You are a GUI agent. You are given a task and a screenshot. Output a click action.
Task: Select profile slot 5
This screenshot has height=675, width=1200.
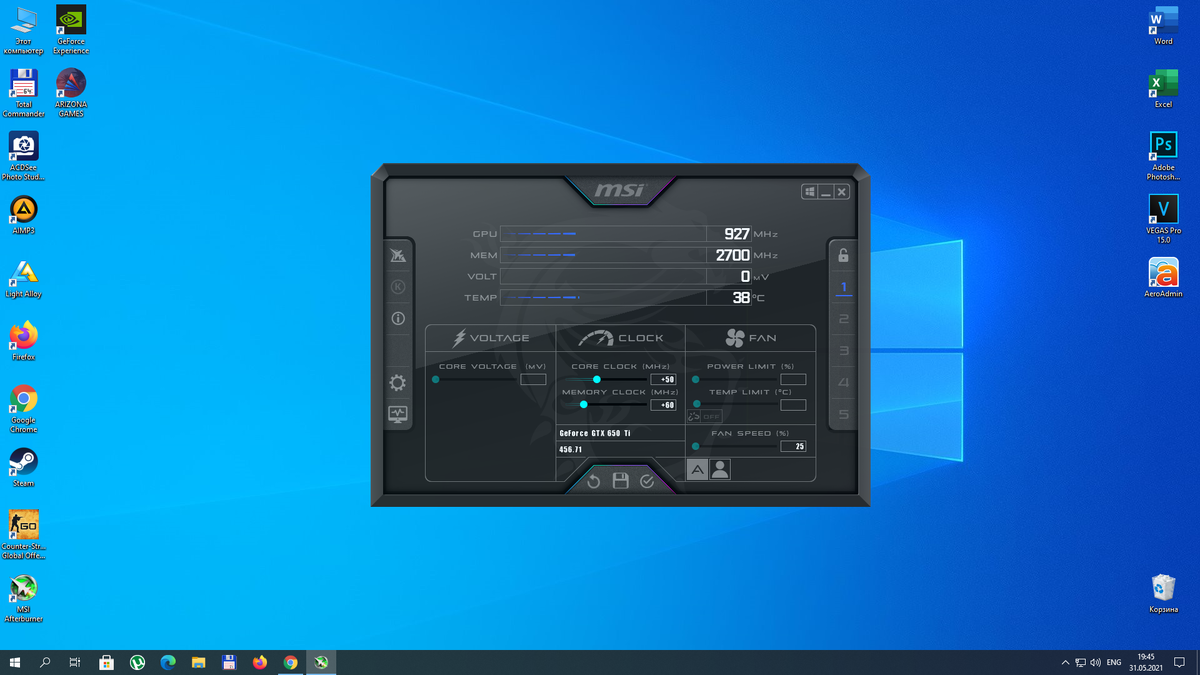coord(843,414)
